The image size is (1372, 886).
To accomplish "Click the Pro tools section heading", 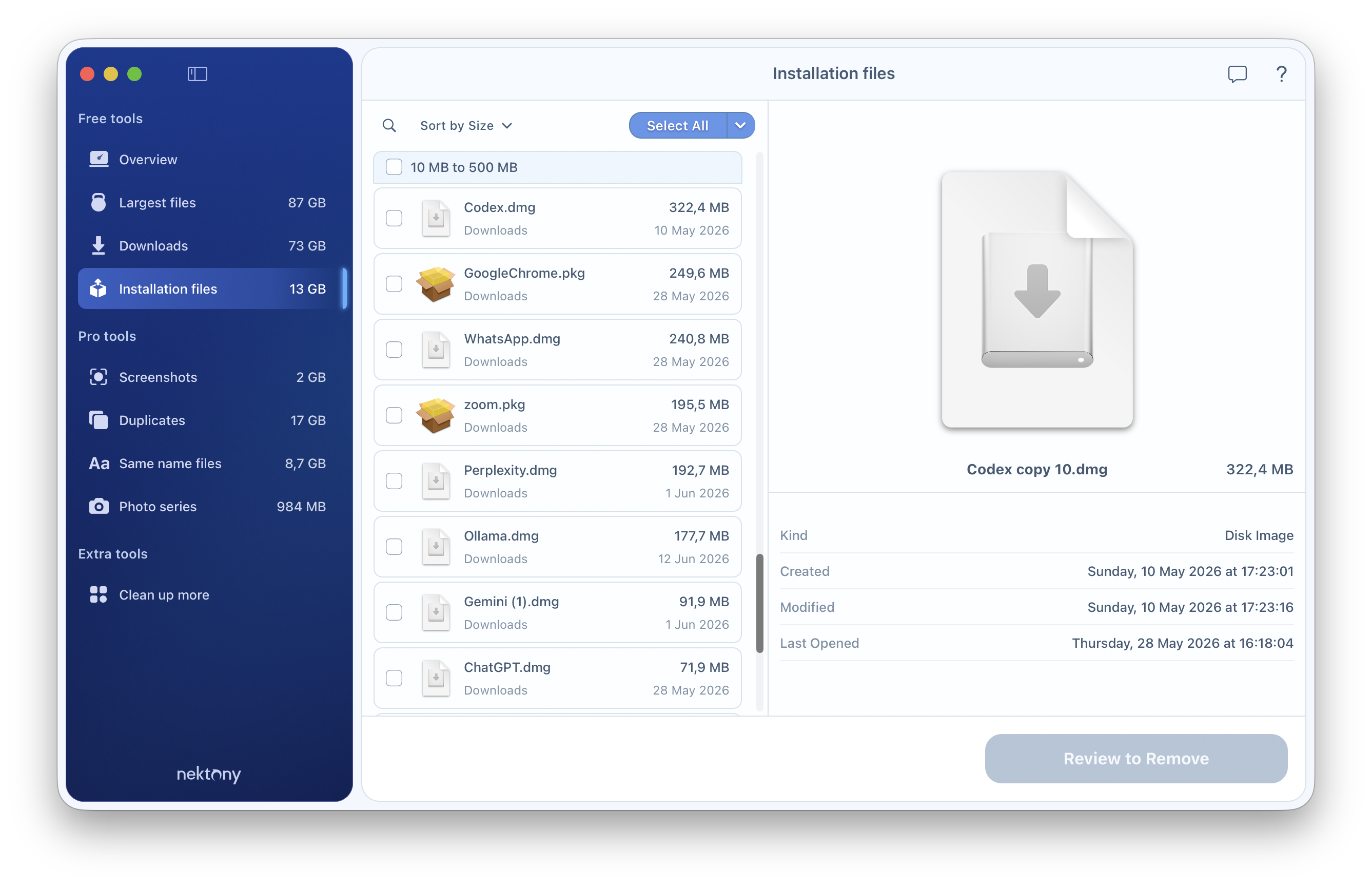I will 107,336.
